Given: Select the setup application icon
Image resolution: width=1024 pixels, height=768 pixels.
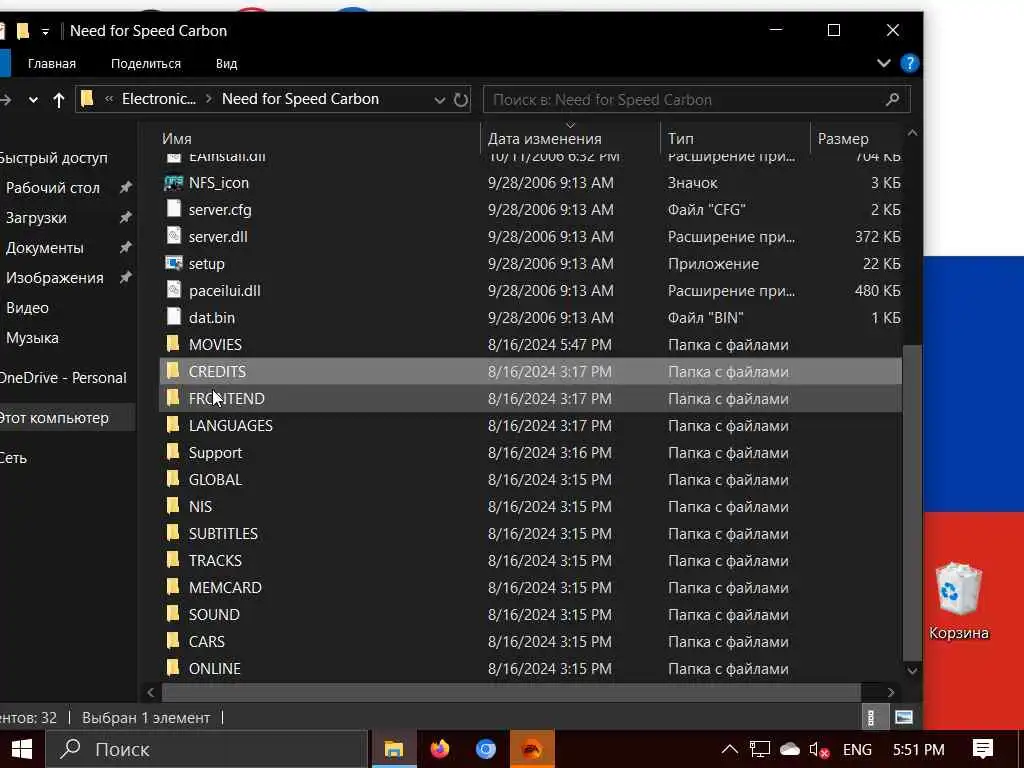Looking at the screenshot, I should click(173, 264).
